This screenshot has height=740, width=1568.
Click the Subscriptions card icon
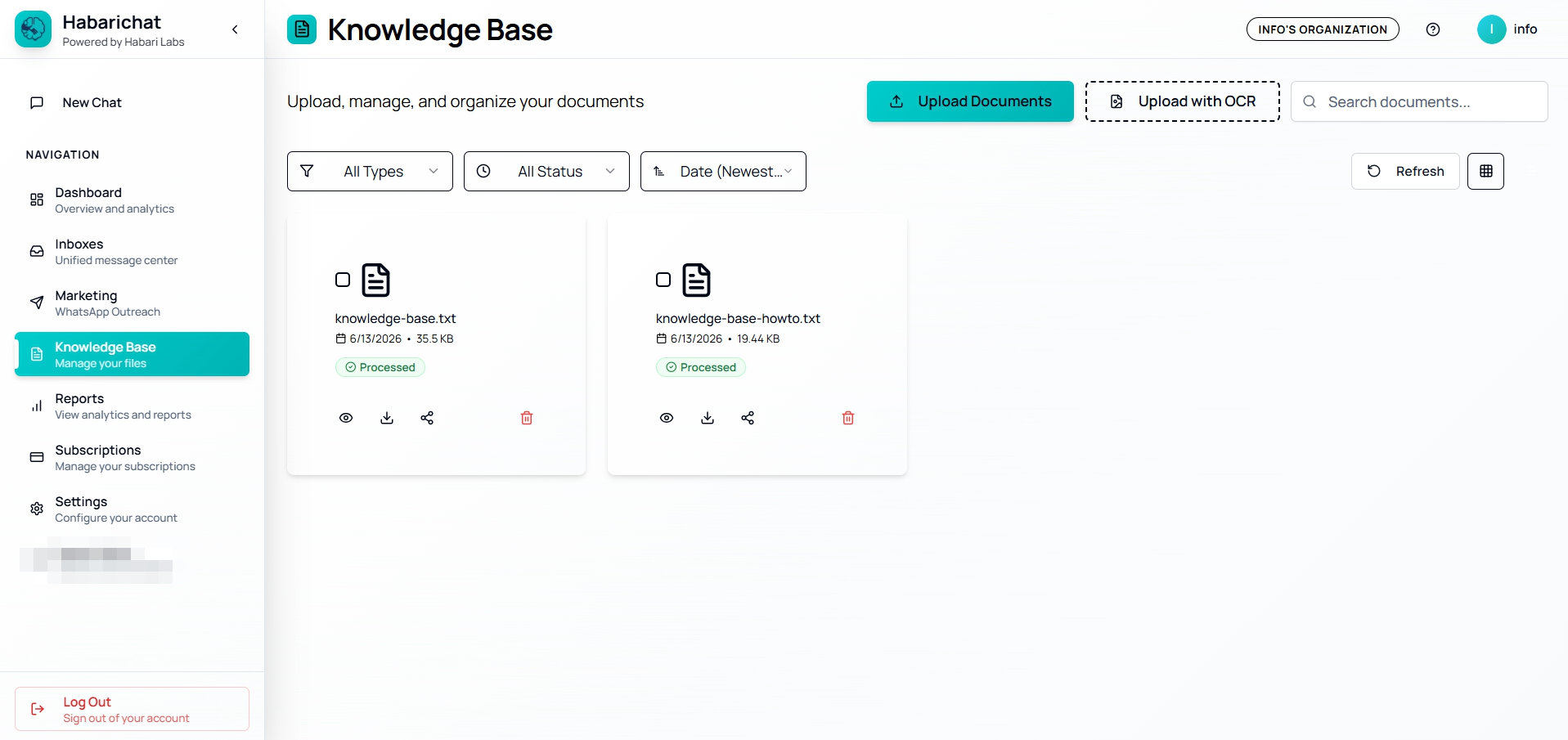click(x=37, y=457)
